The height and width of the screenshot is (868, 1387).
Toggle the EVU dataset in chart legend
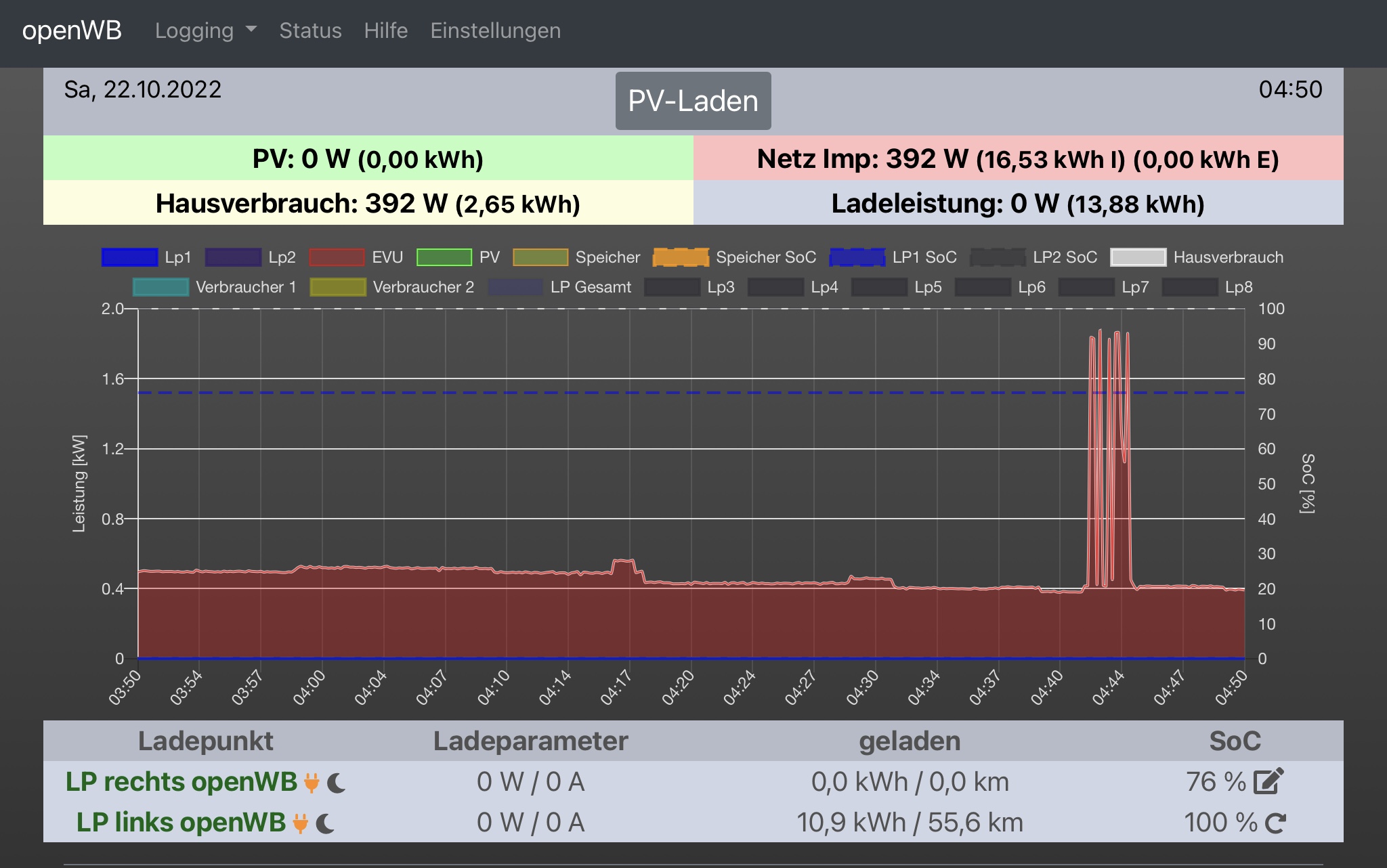(x=337, y=257)
